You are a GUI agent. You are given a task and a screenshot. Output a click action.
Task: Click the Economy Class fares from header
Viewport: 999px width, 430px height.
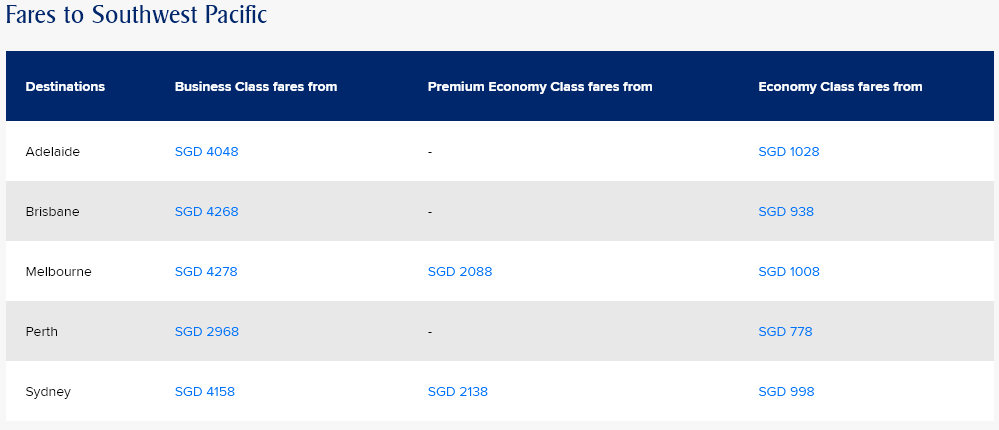point(840,87)
